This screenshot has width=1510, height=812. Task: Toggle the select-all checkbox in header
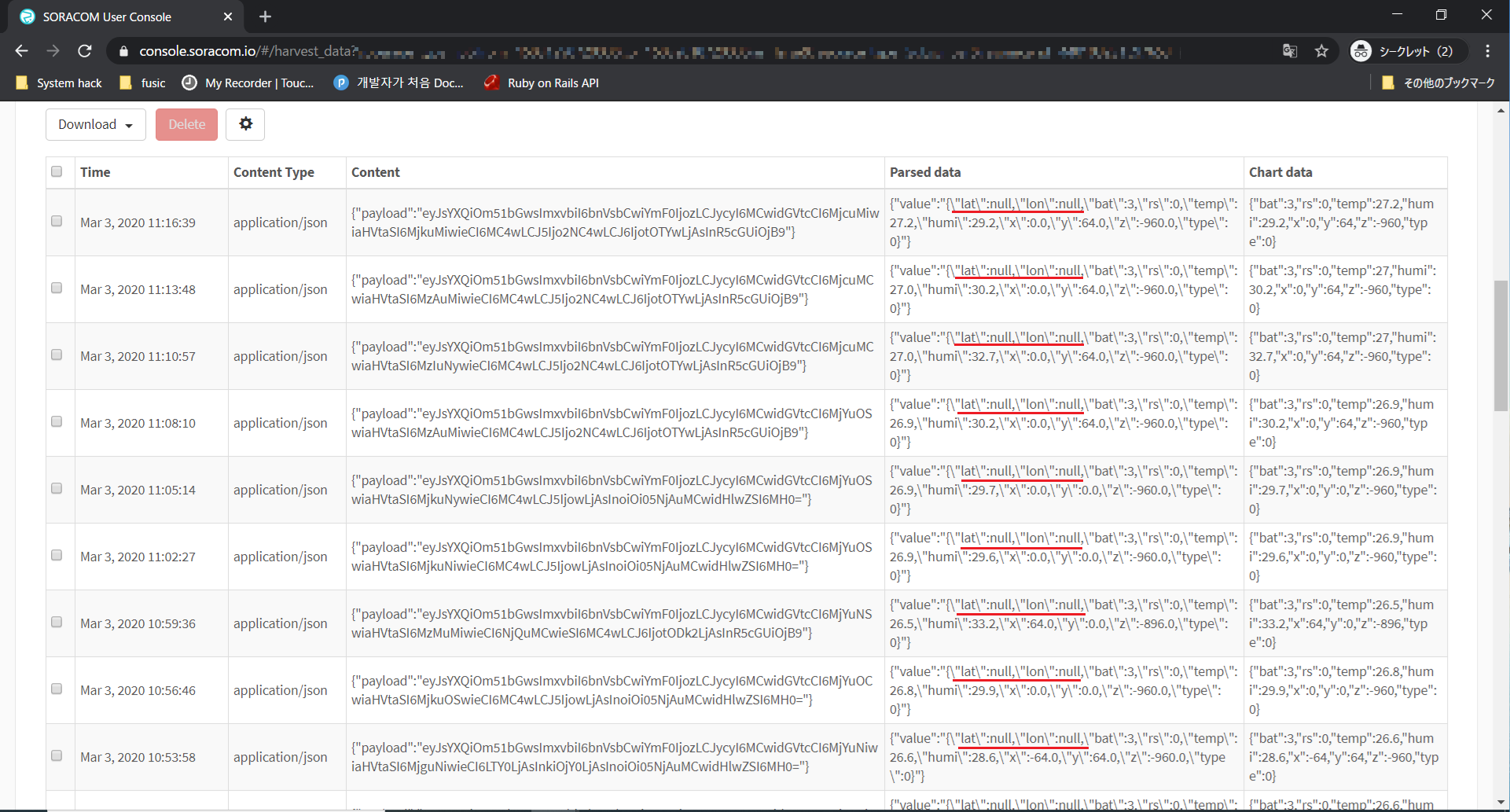tap(57, 171)
